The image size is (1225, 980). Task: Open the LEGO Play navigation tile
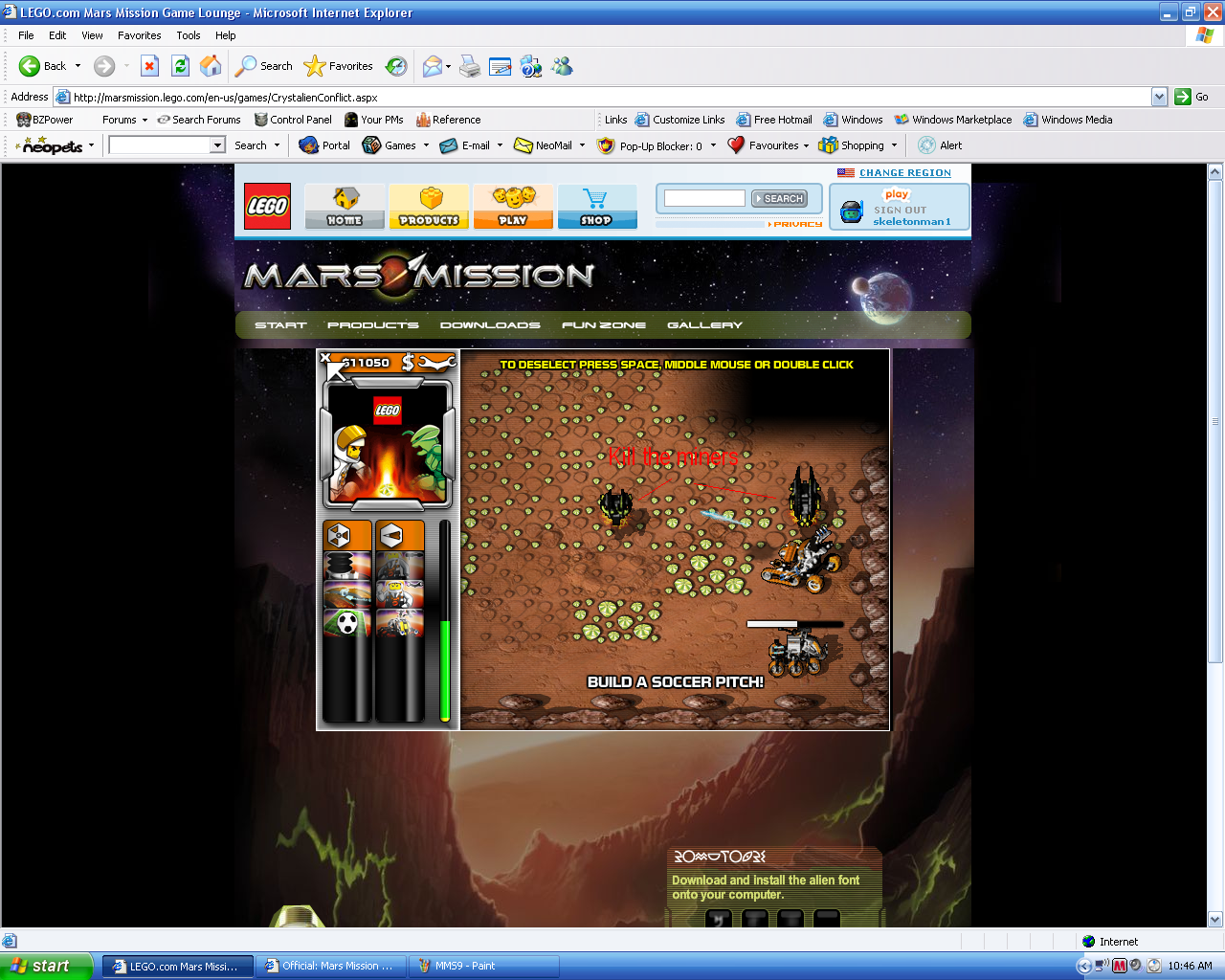click(513, 207)
